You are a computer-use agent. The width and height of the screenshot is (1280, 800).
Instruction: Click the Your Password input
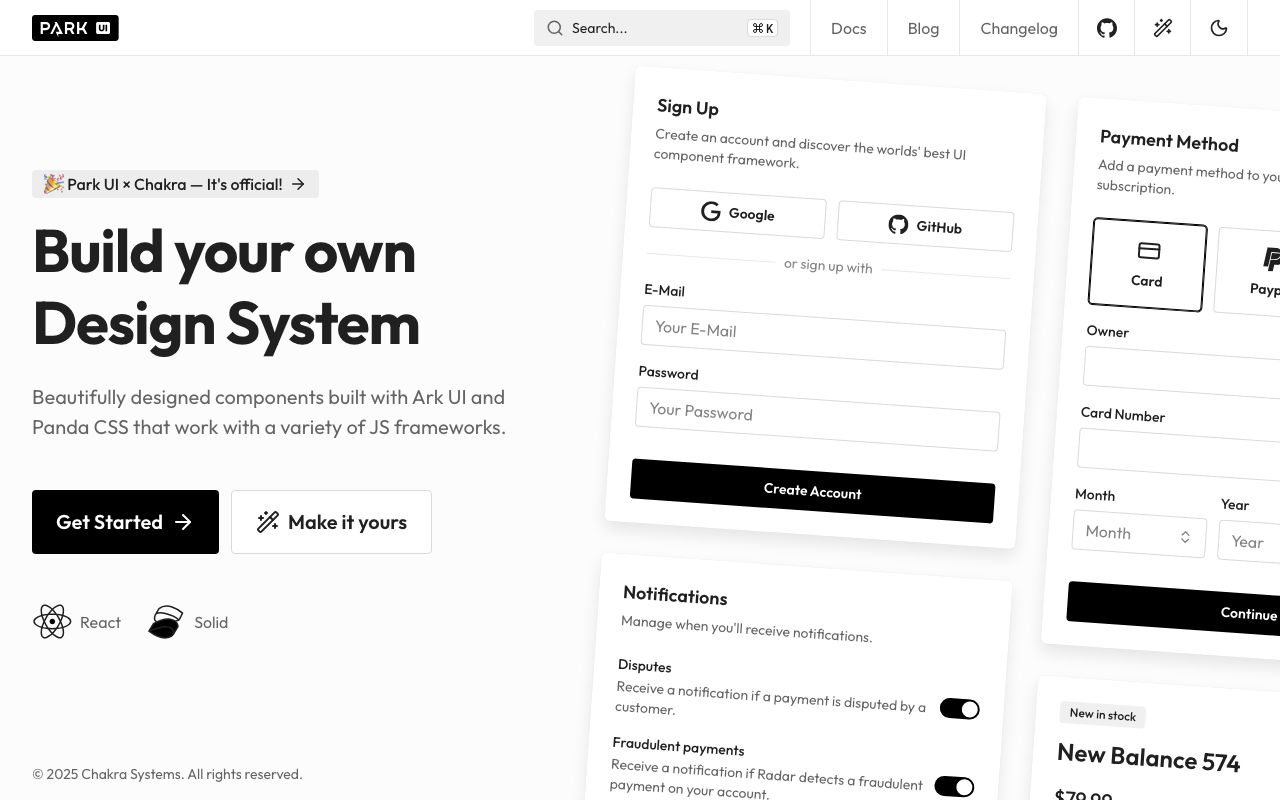coord(817,419)
